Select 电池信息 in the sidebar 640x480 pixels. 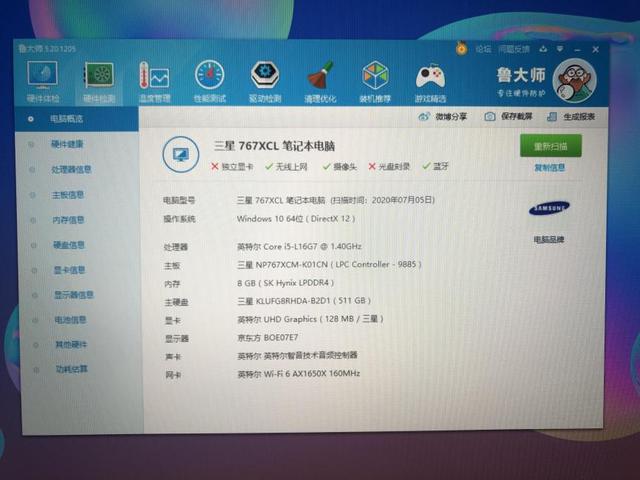click(x=70, y=320)
